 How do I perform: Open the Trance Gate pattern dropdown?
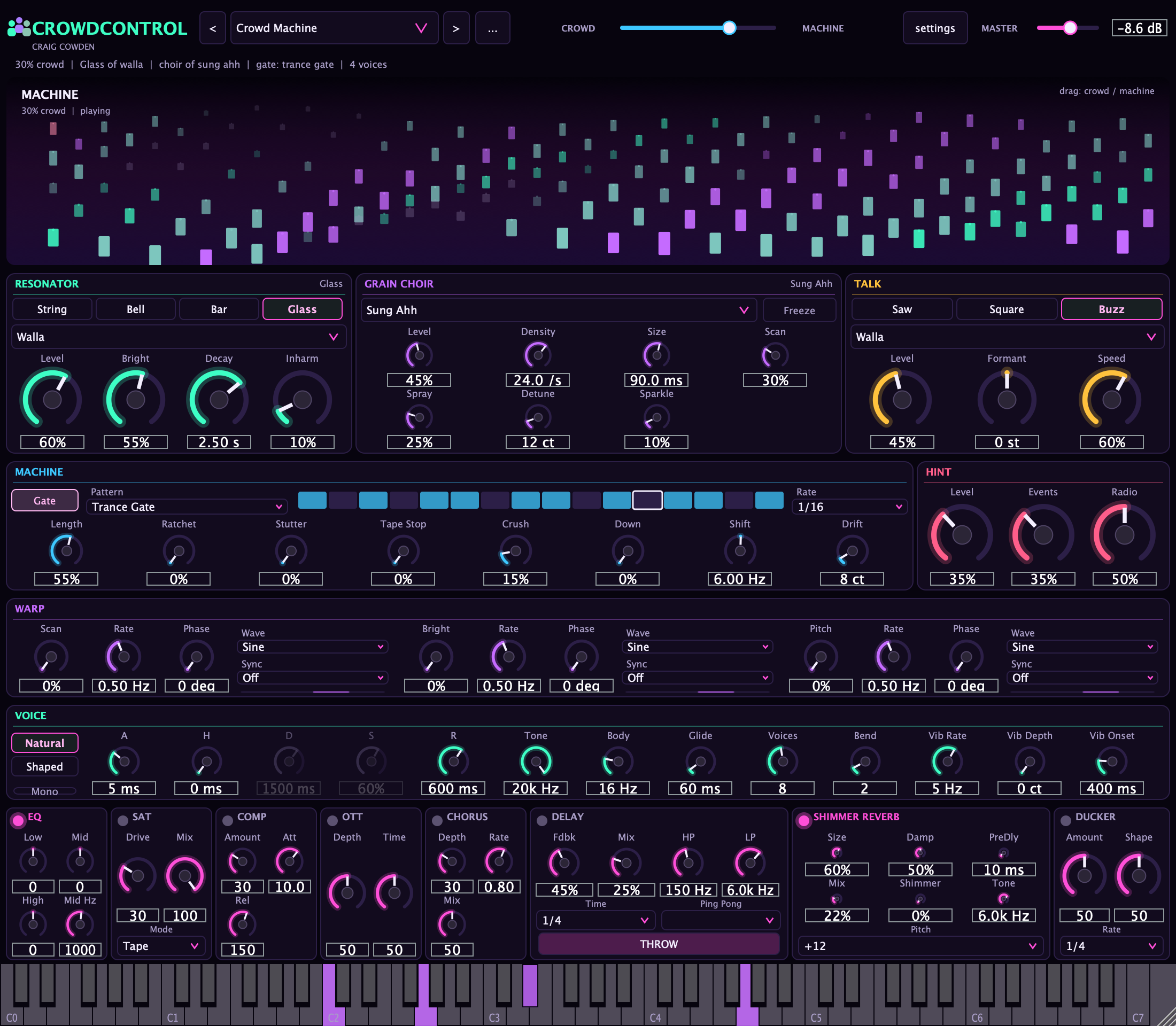(x=187, y=507)
